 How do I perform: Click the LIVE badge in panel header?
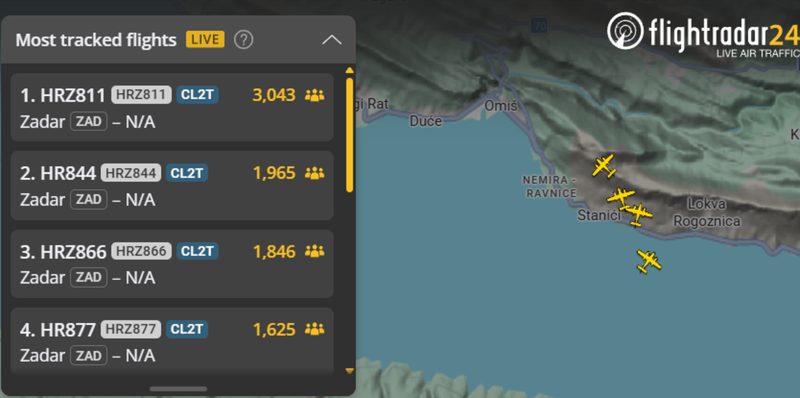205,39
